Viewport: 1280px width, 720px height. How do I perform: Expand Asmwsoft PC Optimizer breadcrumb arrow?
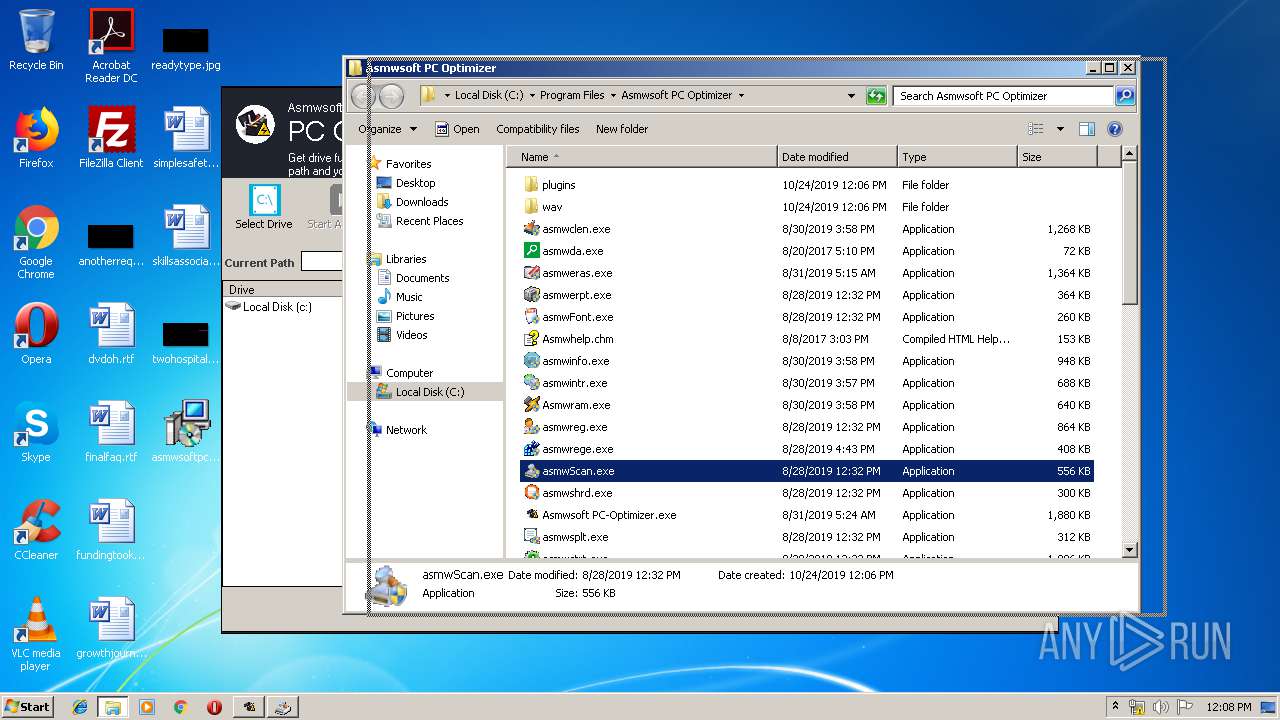(741, 96)
